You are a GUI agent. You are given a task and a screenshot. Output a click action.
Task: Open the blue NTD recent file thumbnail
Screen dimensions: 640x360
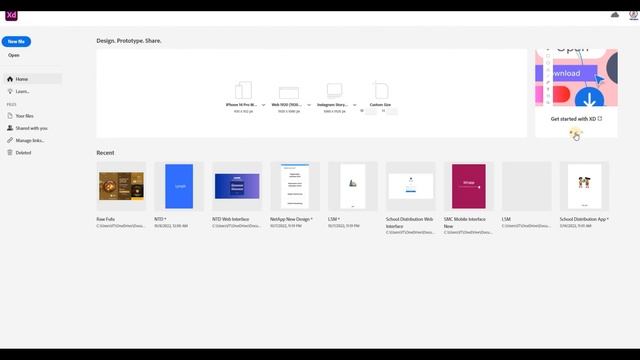(x=179, y=186)
